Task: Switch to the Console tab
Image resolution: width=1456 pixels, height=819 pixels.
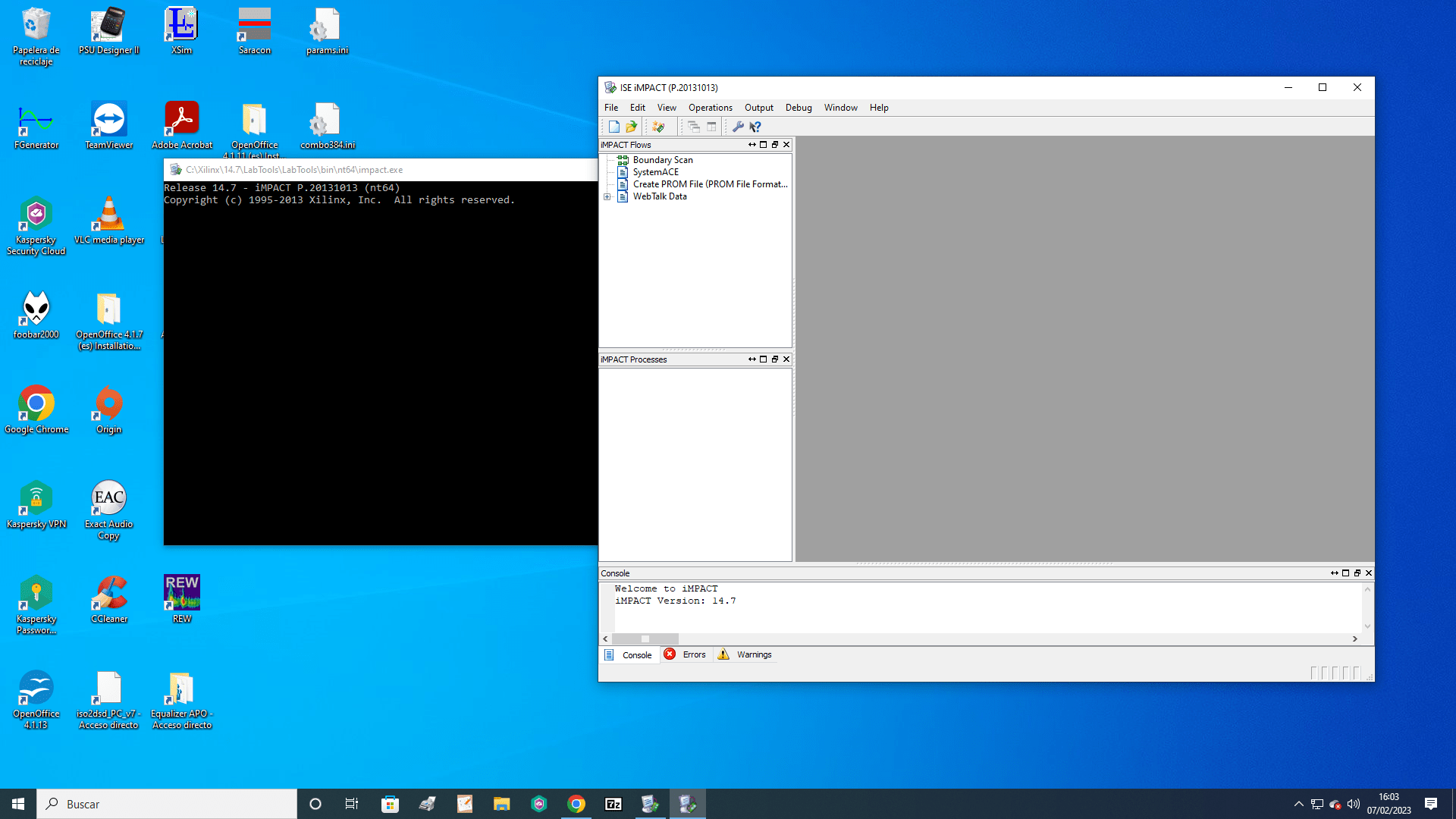Action: click(x=629, y=655)
